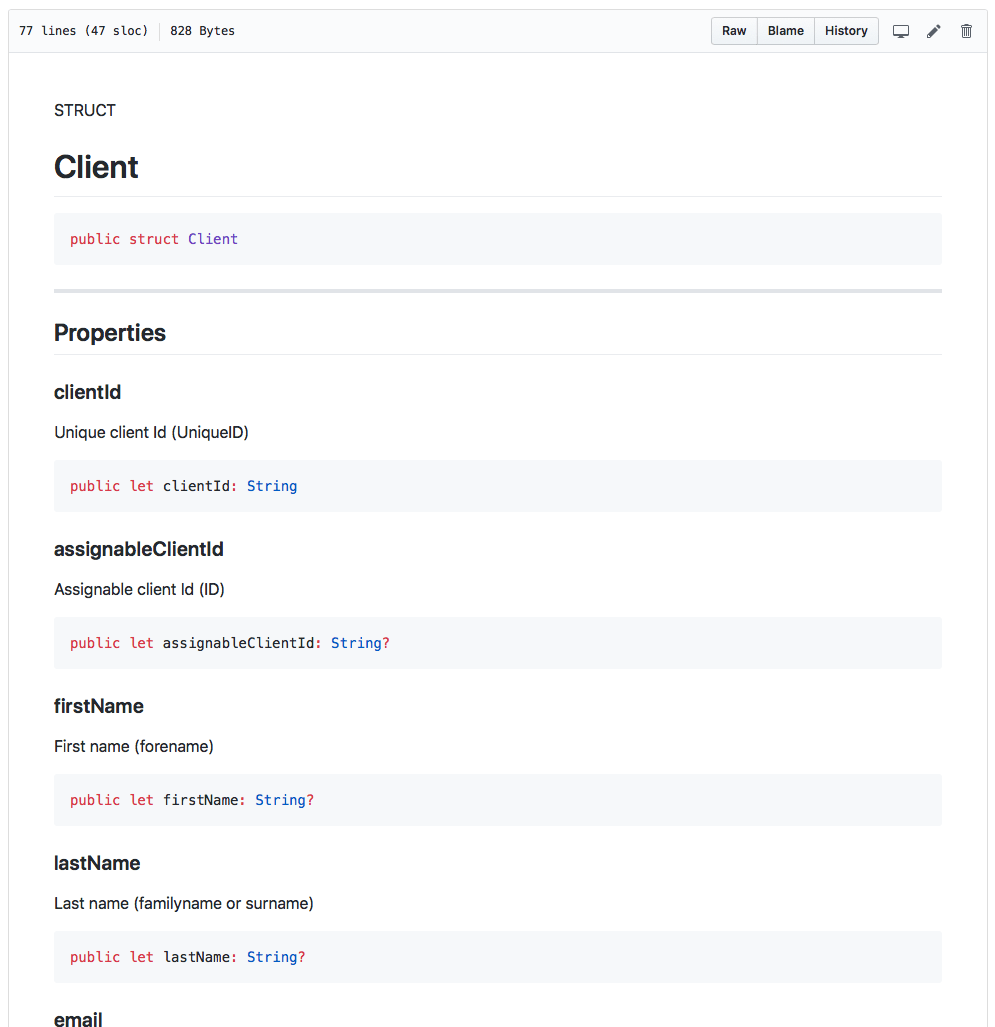Click the clientId property heading

[87, 392]
